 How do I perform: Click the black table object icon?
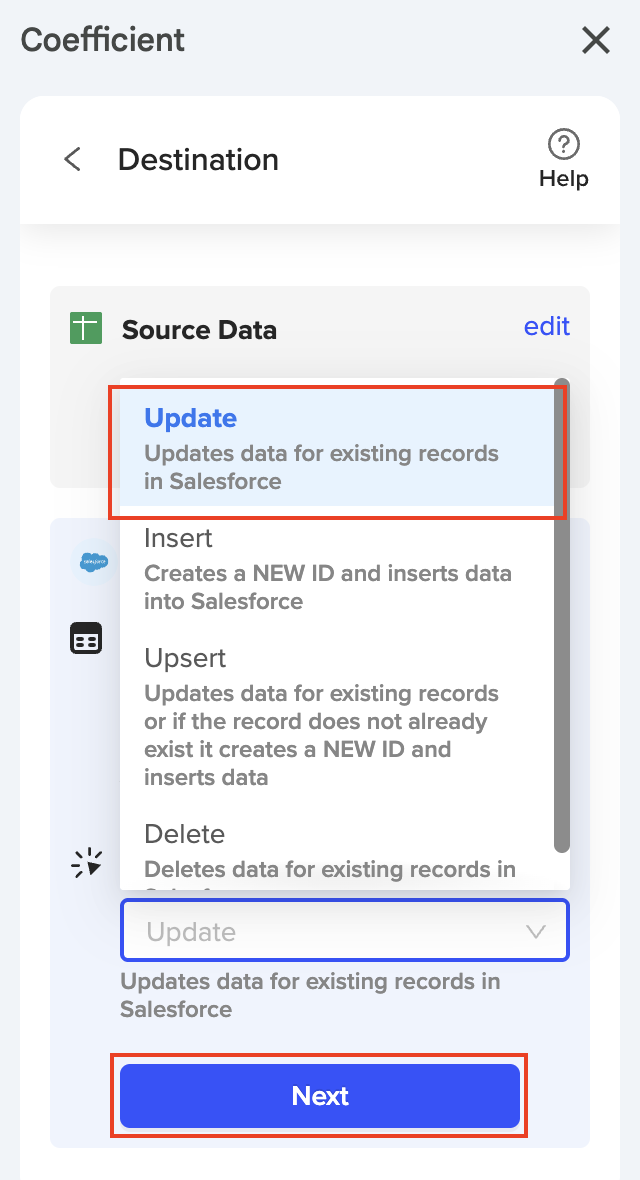tap(86, 638)
